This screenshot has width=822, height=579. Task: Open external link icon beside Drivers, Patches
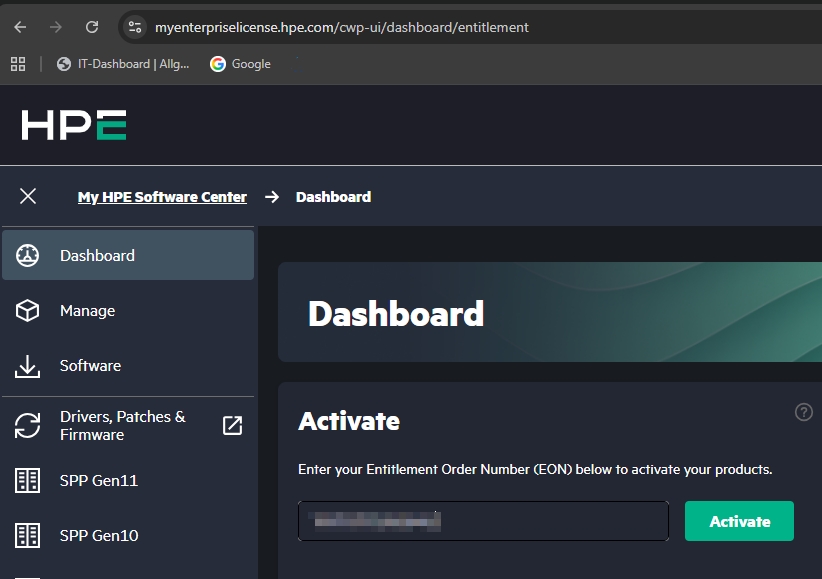(232, 426)
